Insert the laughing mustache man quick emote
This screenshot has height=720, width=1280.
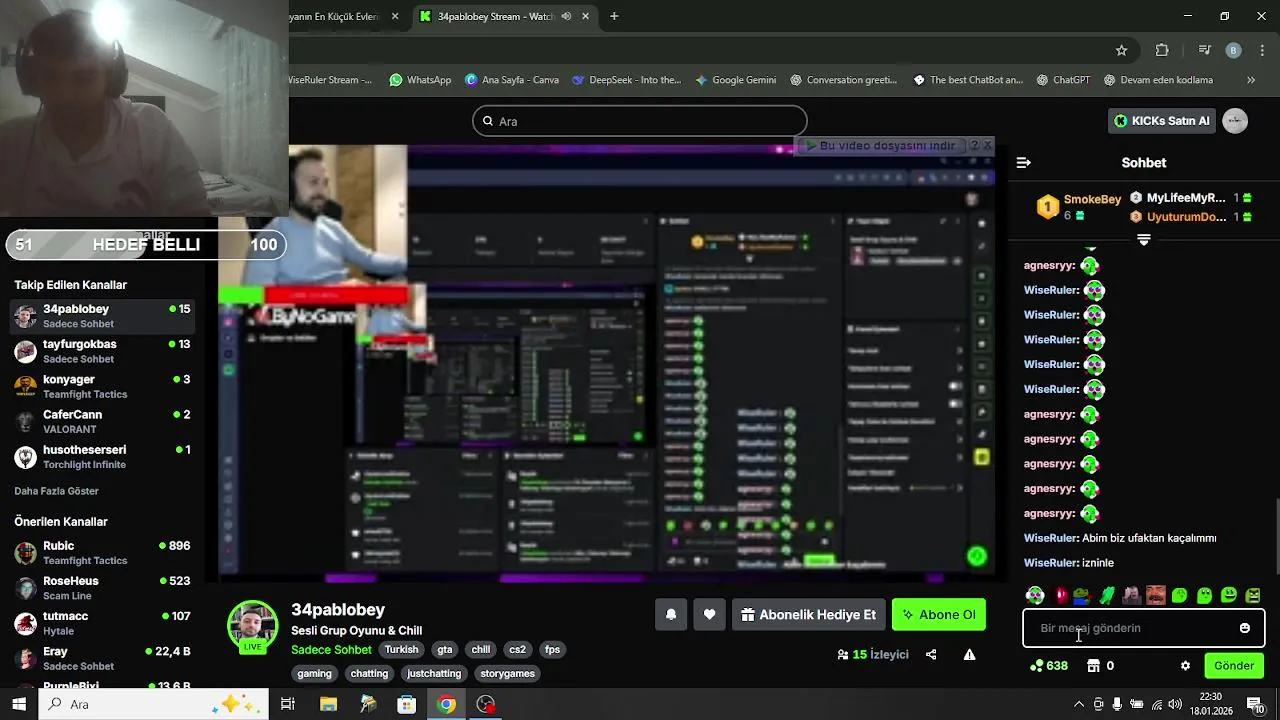coord(1156,596)
